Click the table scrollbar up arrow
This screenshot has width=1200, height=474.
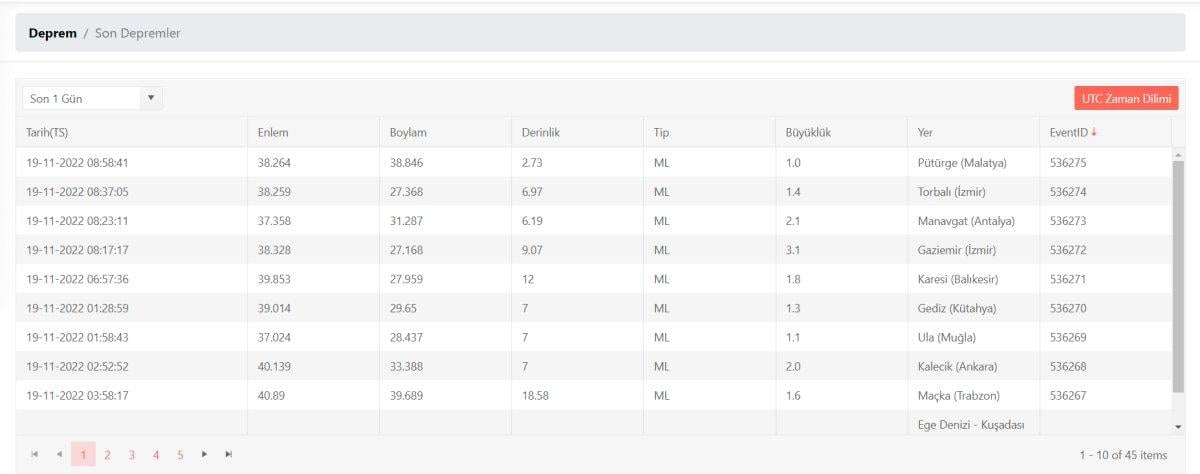[x=1178, y=154]
